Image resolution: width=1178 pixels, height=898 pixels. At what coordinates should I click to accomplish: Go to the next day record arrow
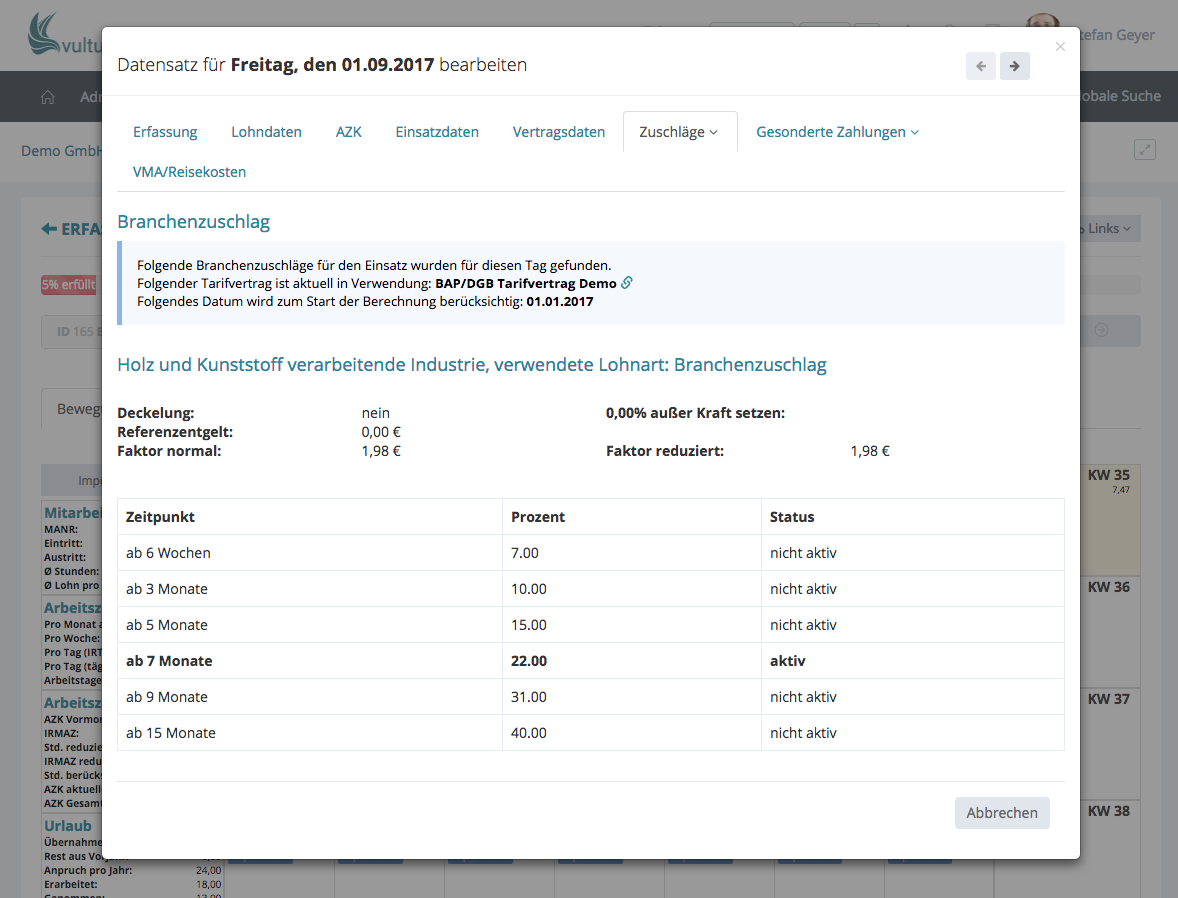pyautogui.click(x=1014, y=66)
